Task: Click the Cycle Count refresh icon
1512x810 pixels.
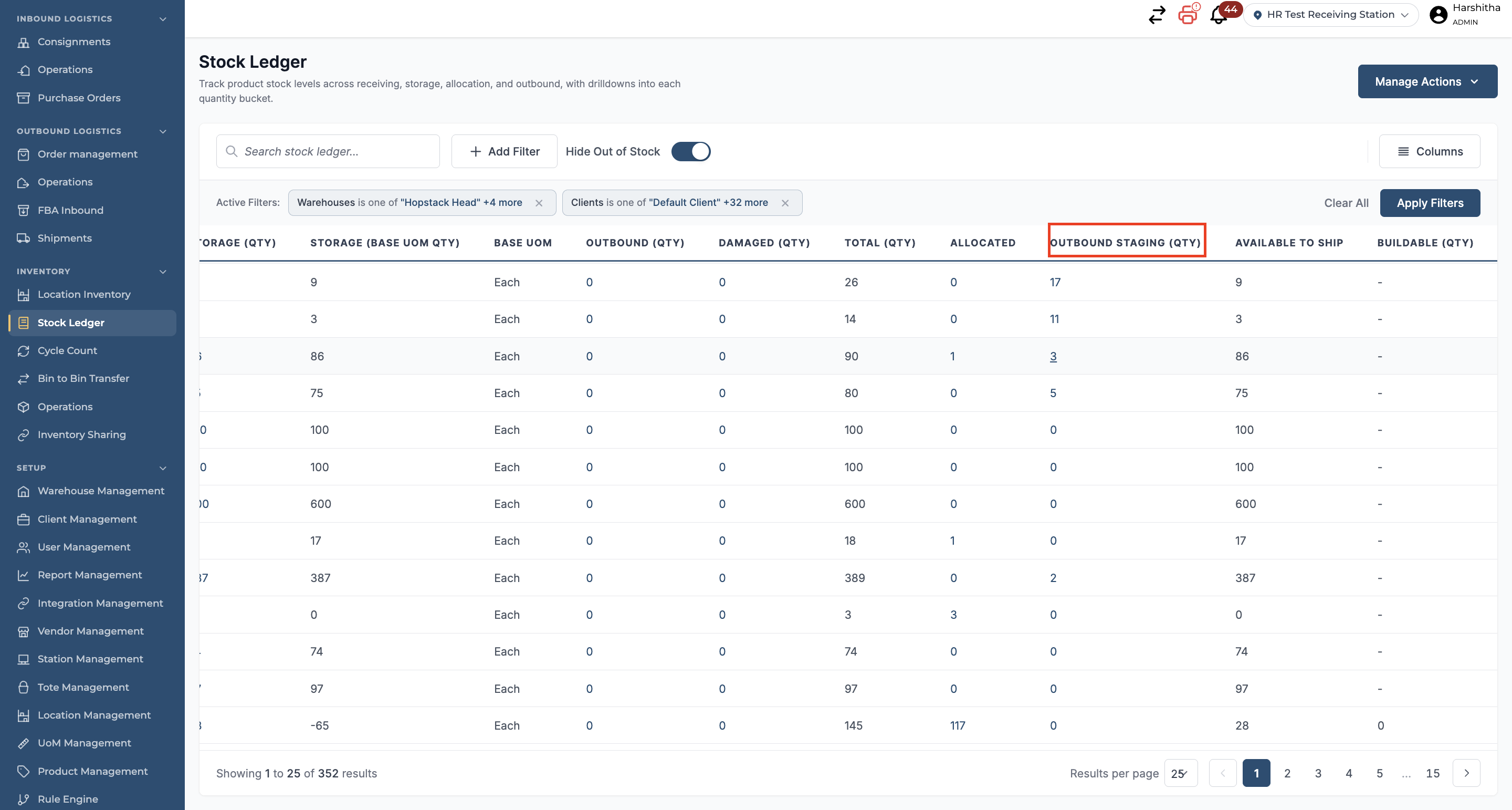Action: tap(24, 351)
